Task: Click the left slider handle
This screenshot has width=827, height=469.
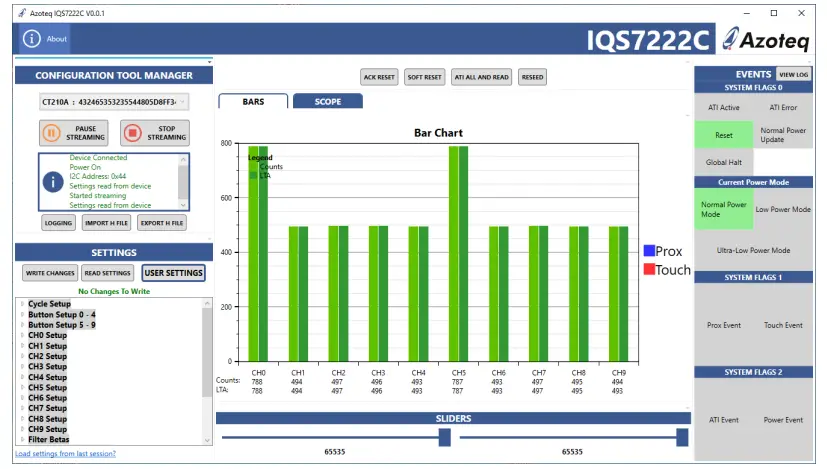Action: [x=445, y=437]
